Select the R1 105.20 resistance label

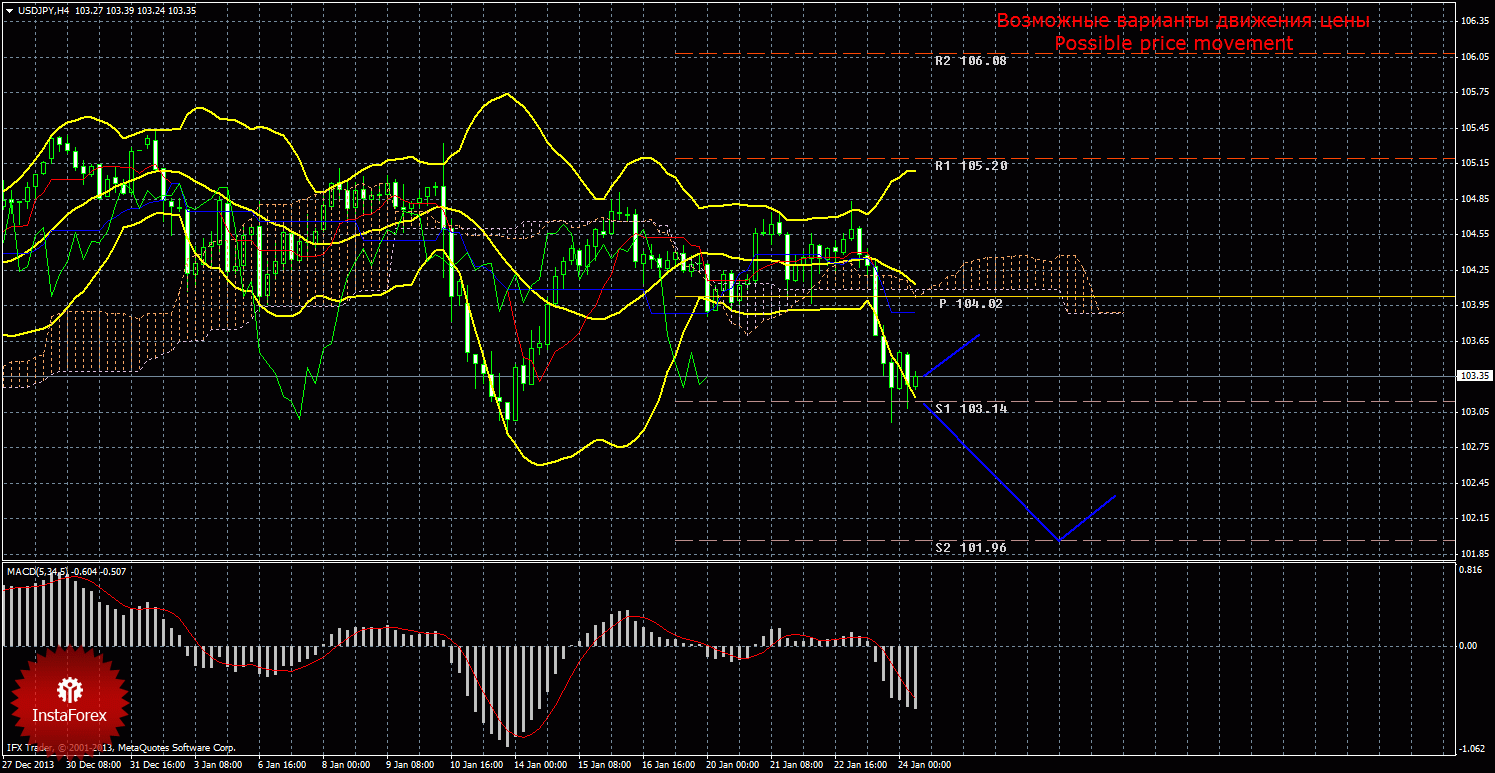971,166
